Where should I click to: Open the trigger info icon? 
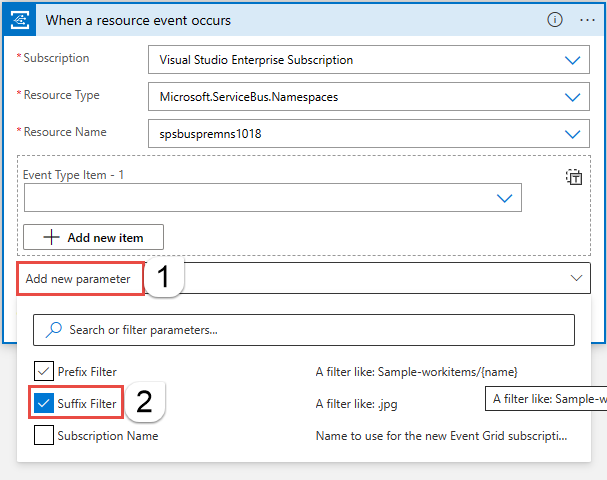tap(555, 20)
